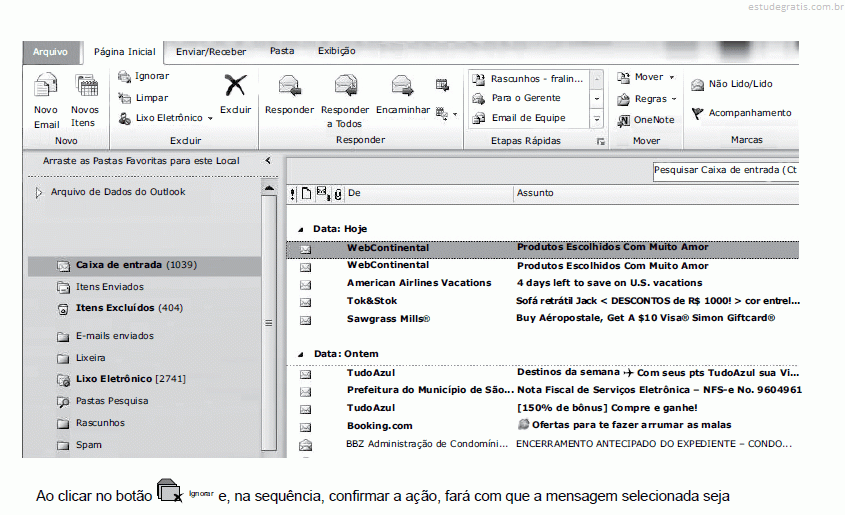
Task: Click the Novo Email icon
Action: pyautogui.click(x=46, y=86)
